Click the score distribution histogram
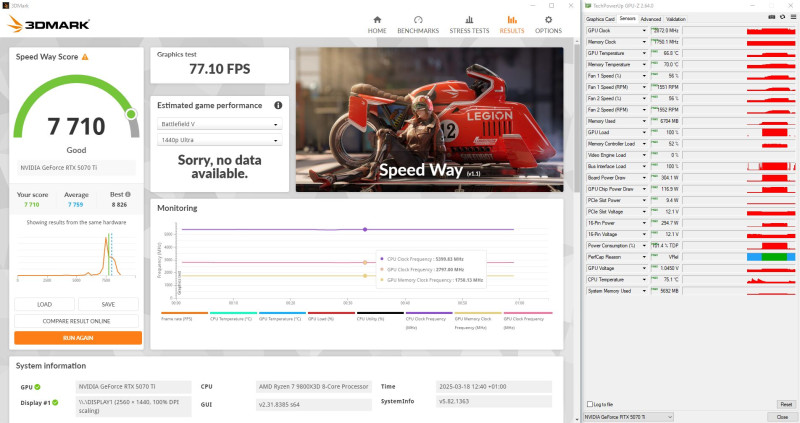 tap(77, 254)
